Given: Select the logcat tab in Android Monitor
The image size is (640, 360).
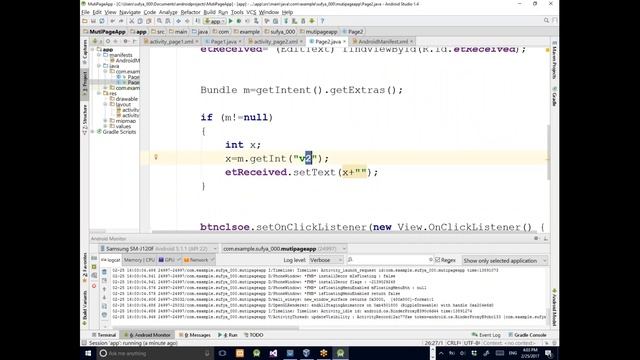Looking at the screenshot, I should click(x=111, y=260).
